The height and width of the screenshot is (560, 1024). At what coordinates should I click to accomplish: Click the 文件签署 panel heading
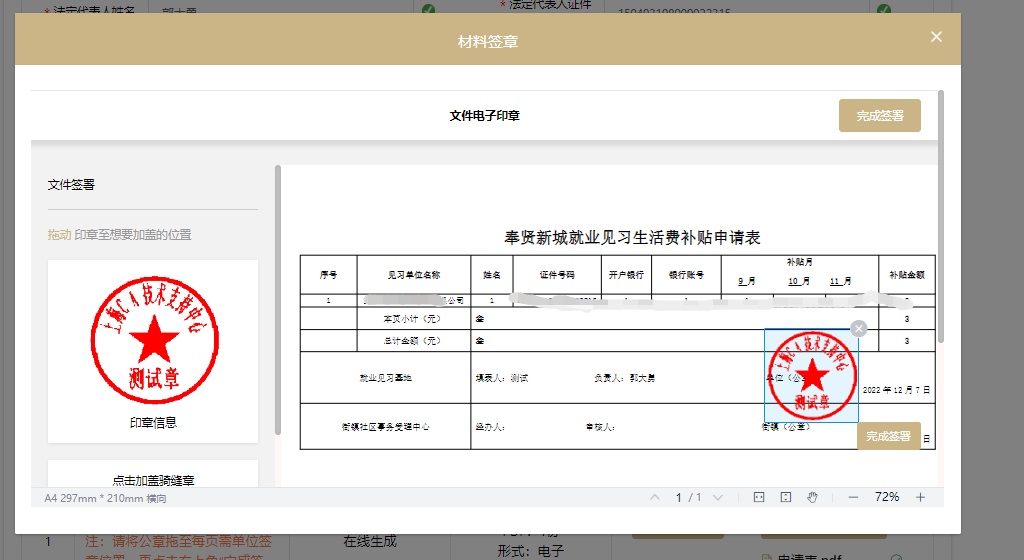(x=71, y=185)
